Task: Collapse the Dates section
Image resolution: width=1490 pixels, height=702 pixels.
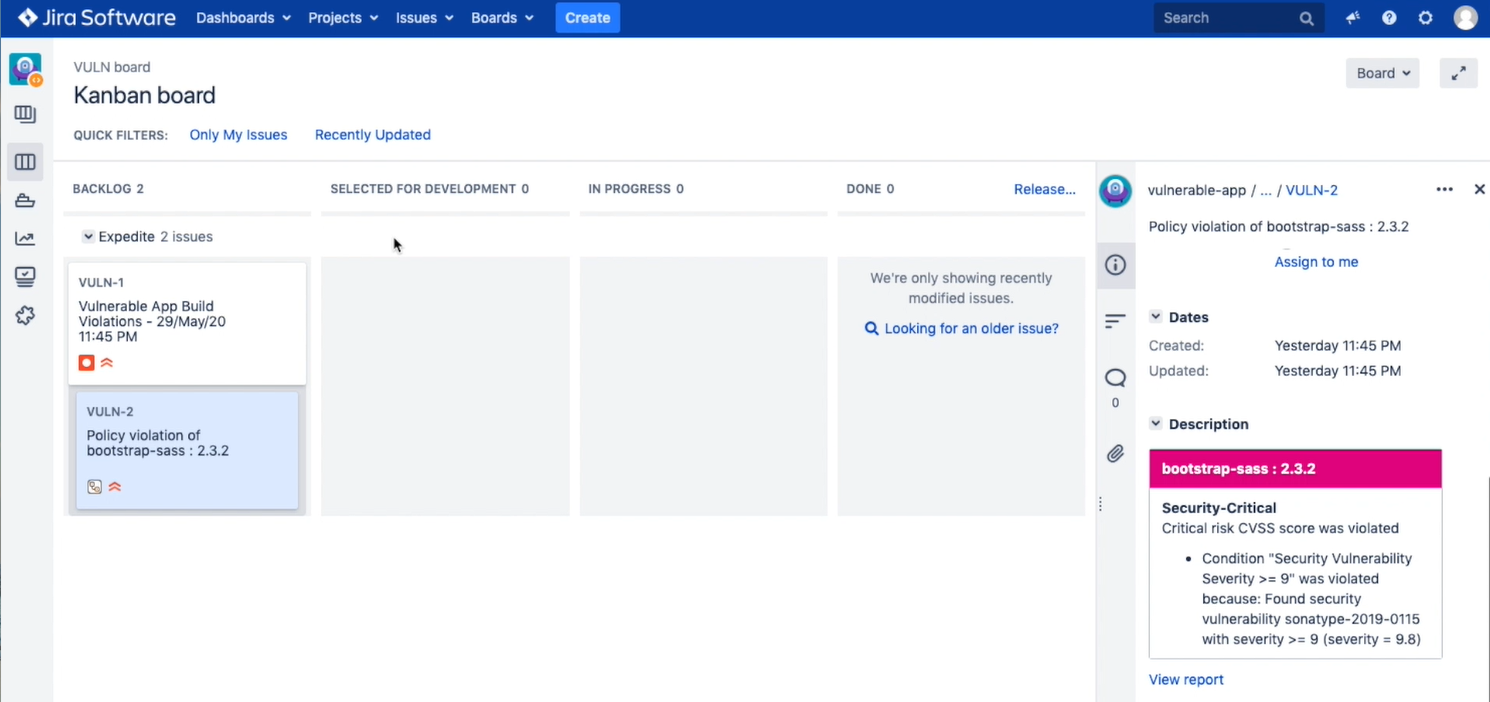Action: 1156,317
